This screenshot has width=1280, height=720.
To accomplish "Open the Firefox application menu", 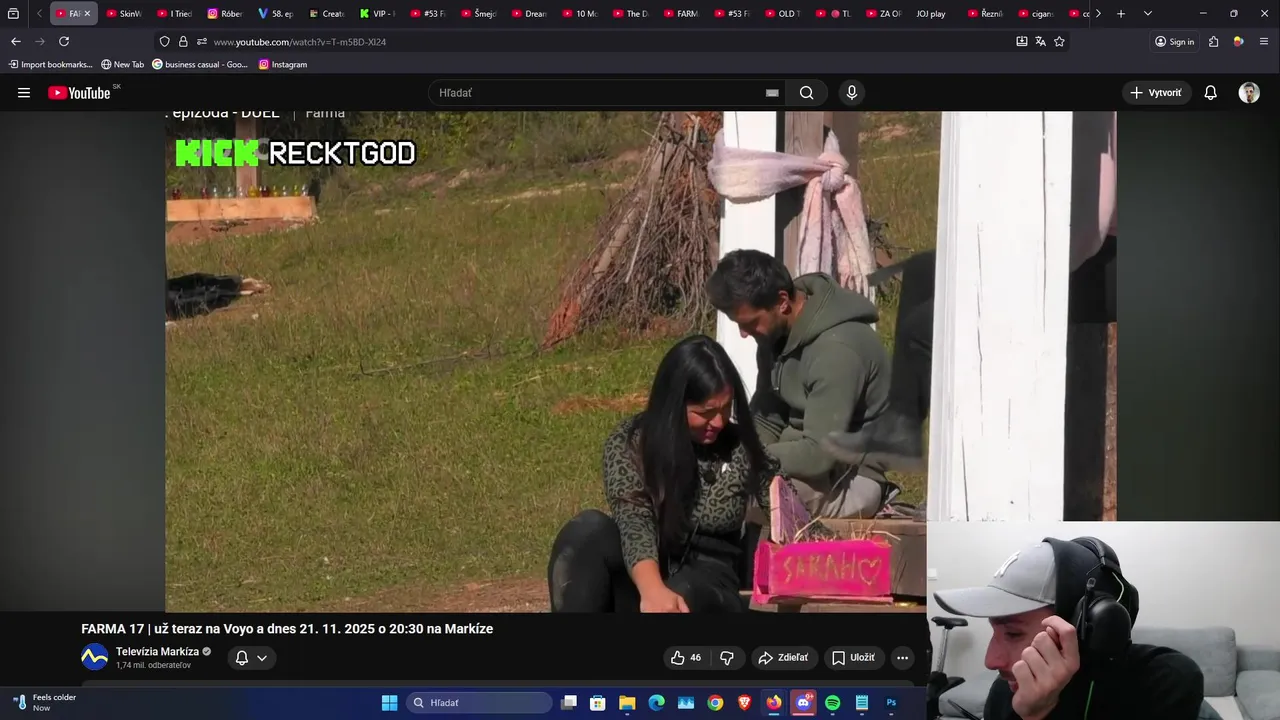I will coord(1264,41).
